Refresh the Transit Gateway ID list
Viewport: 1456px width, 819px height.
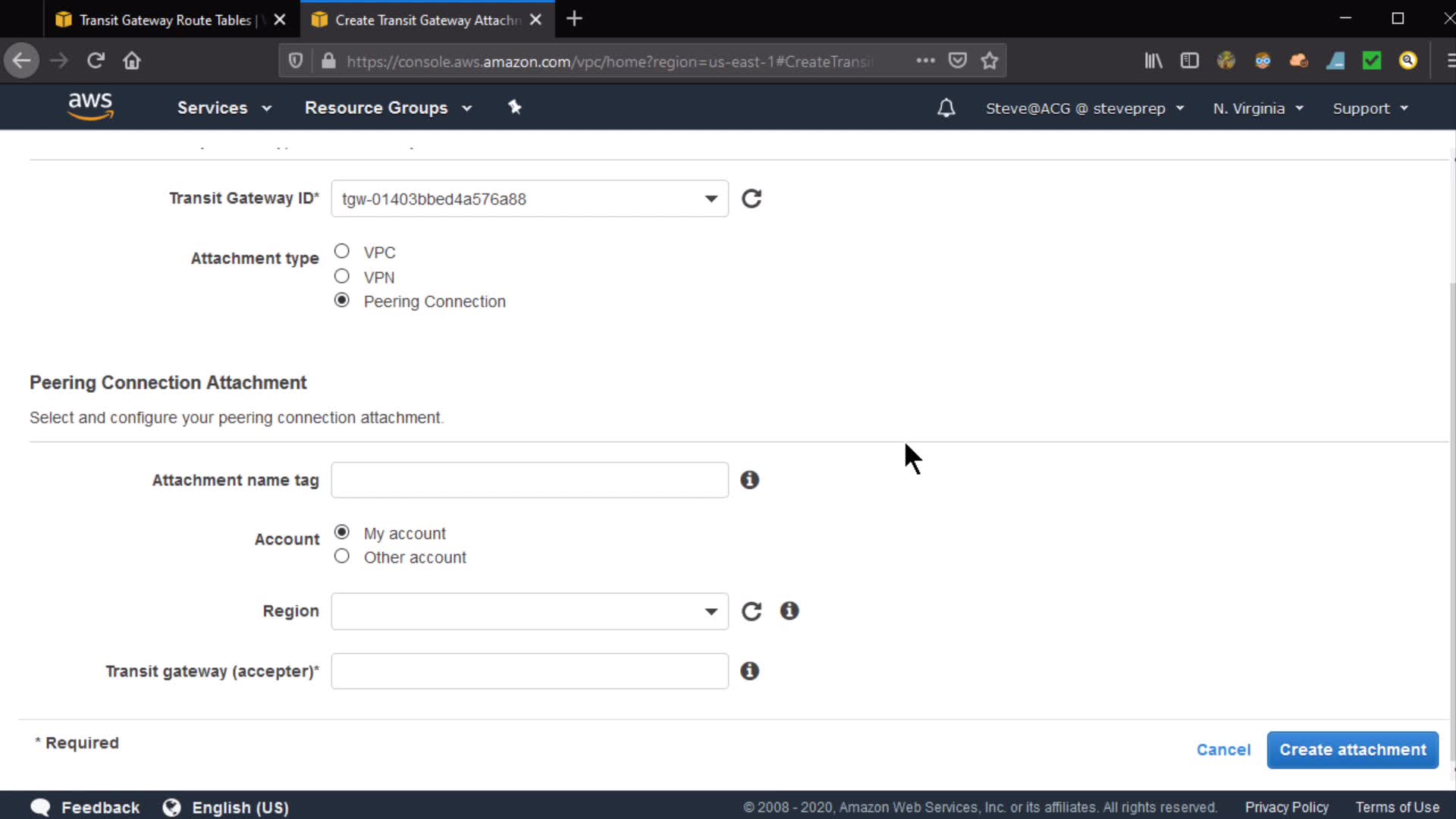(x=751, y=199)
